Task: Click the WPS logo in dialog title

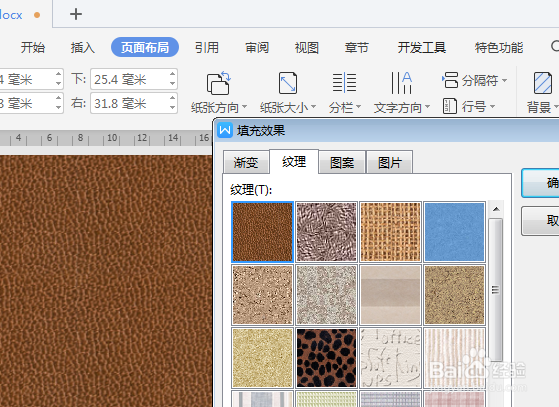Action: click(x=225, y=130)
